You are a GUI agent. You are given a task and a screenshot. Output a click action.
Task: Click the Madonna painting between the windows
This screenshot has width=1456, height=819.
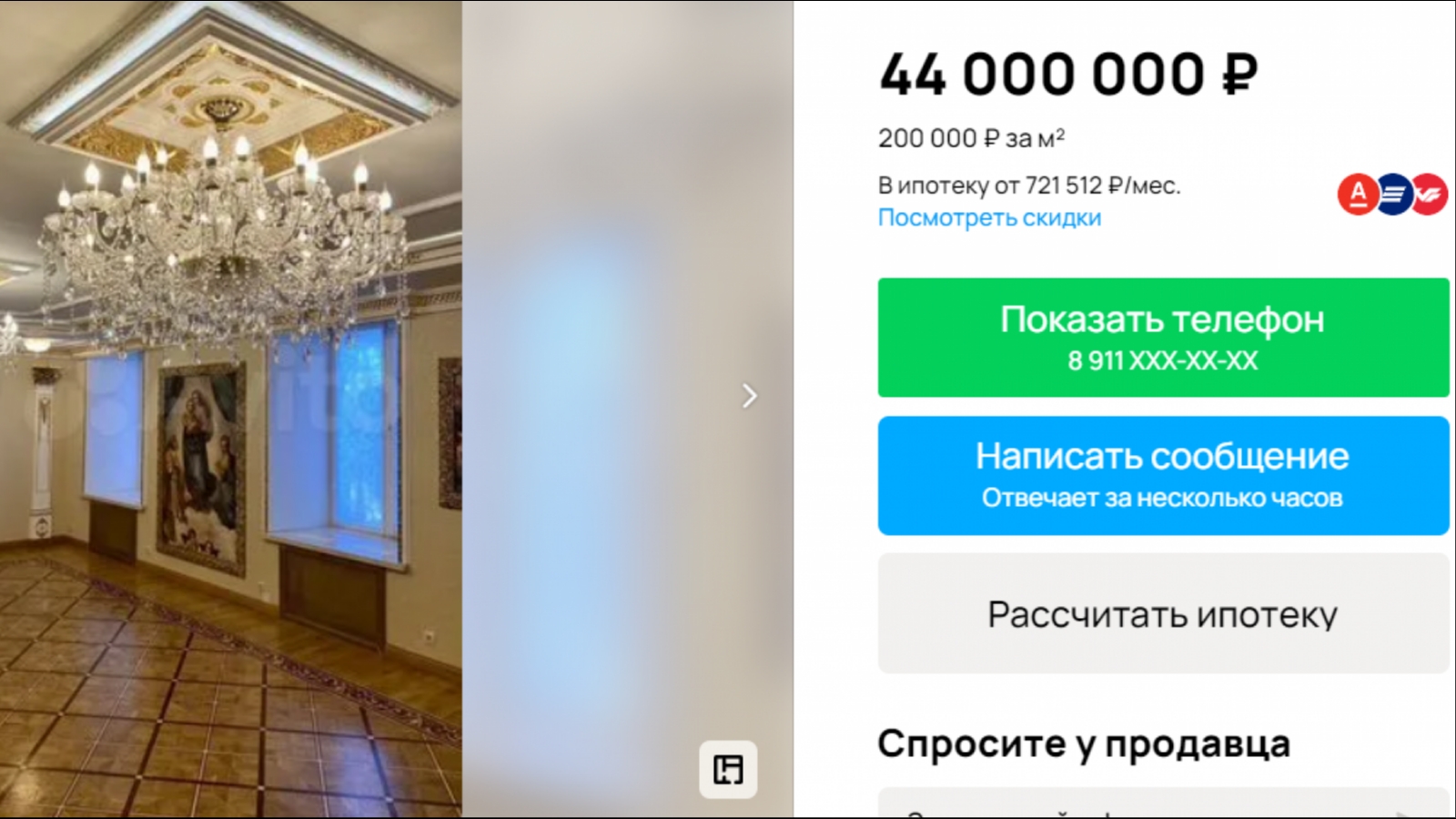[202, 468]
